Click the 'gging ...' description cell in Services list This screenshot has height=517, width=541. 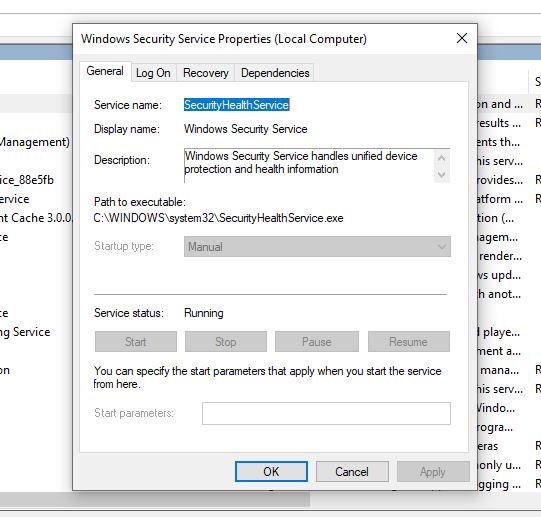499,484
